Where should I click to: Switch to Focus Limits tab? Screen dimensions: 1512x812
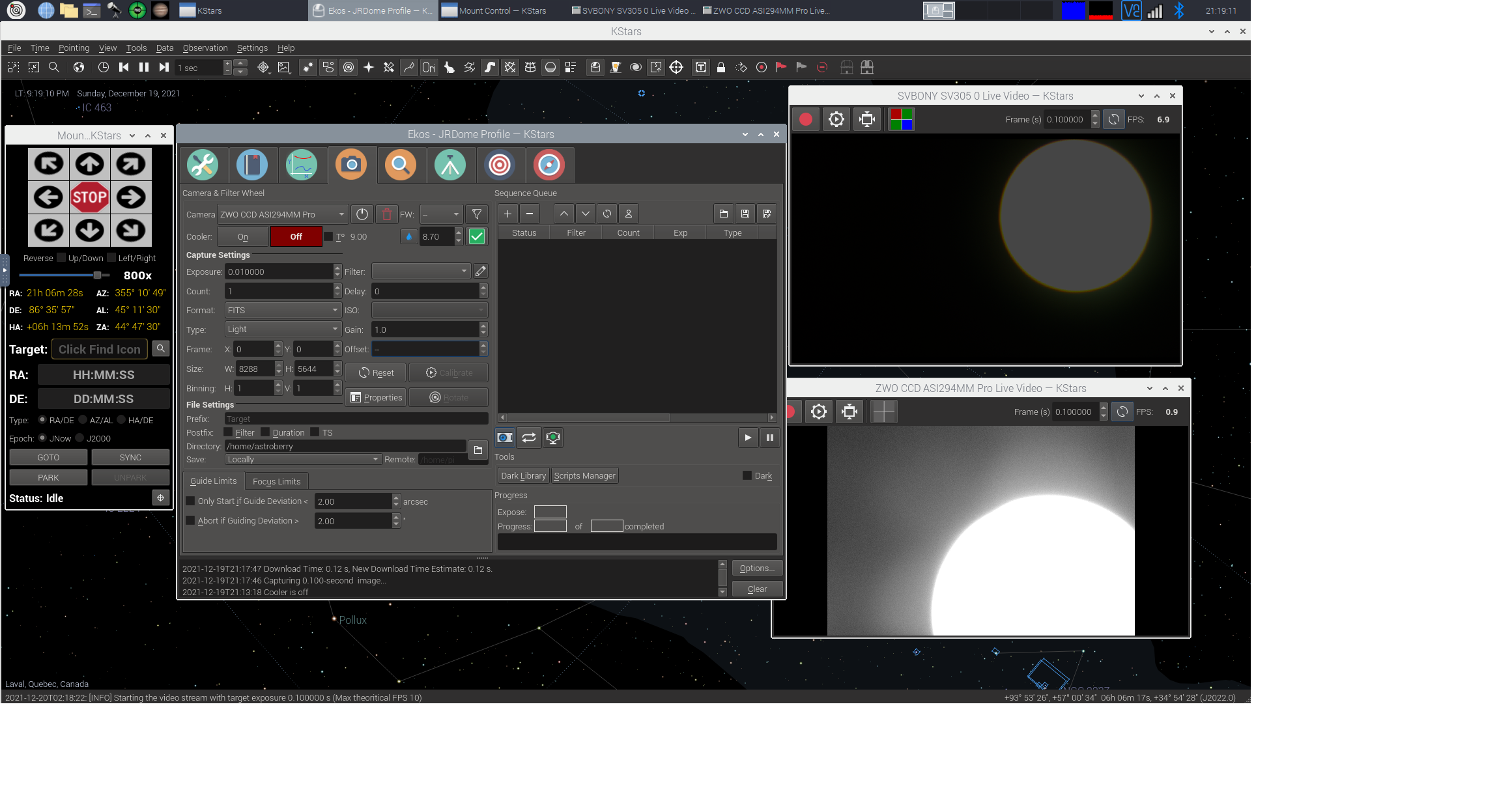pyautogui.click(x=277, y=481)
